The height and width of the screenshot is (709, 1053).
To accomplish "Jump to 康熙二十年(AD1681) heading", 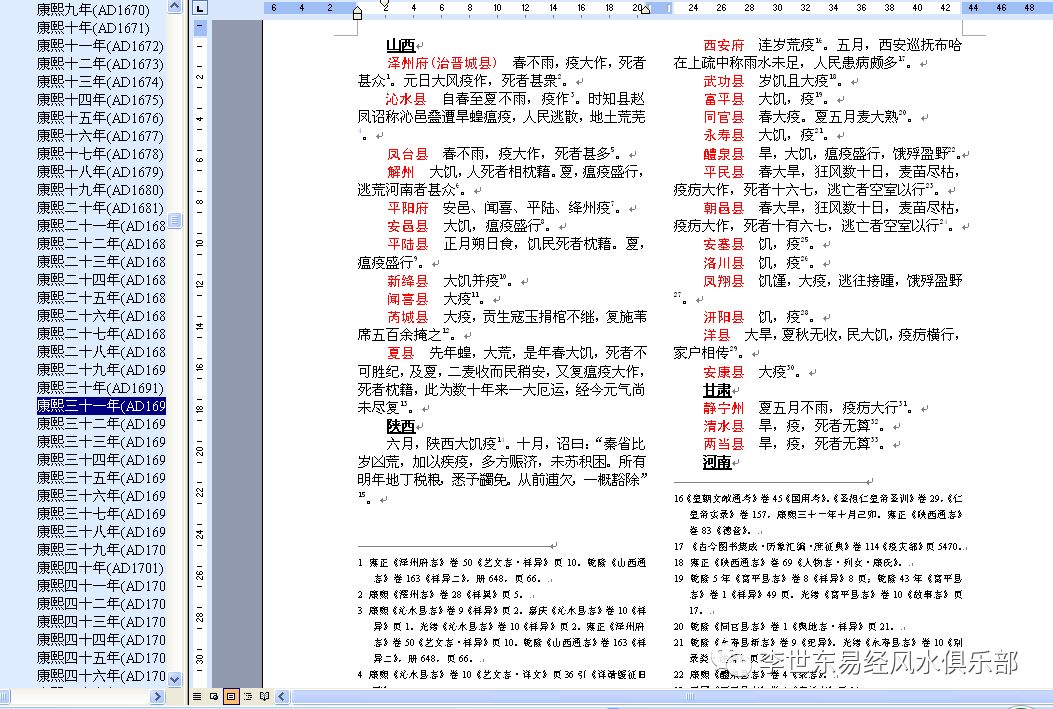I will [99, 208].
